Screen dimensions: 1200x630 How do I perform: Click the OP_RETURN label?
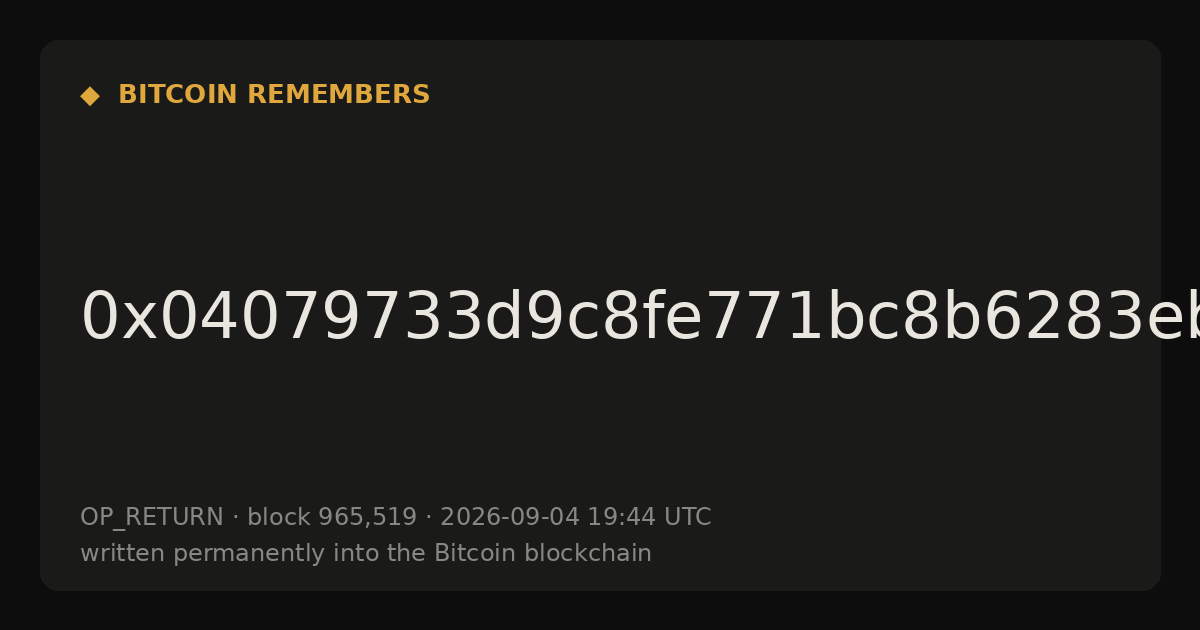[x=151, y=518]
